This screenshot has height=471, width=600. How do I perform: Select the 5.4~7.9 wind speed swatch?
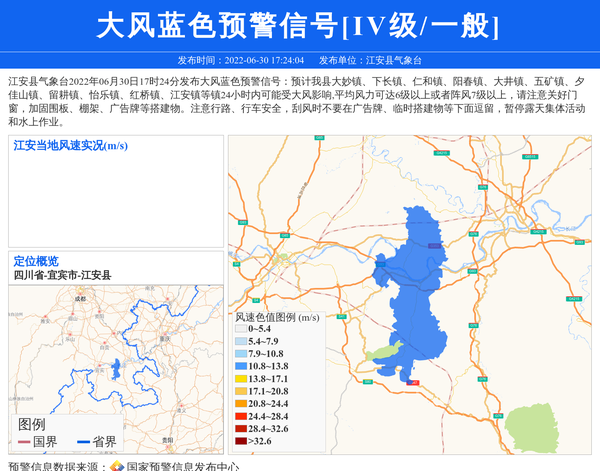coord(241,341)
